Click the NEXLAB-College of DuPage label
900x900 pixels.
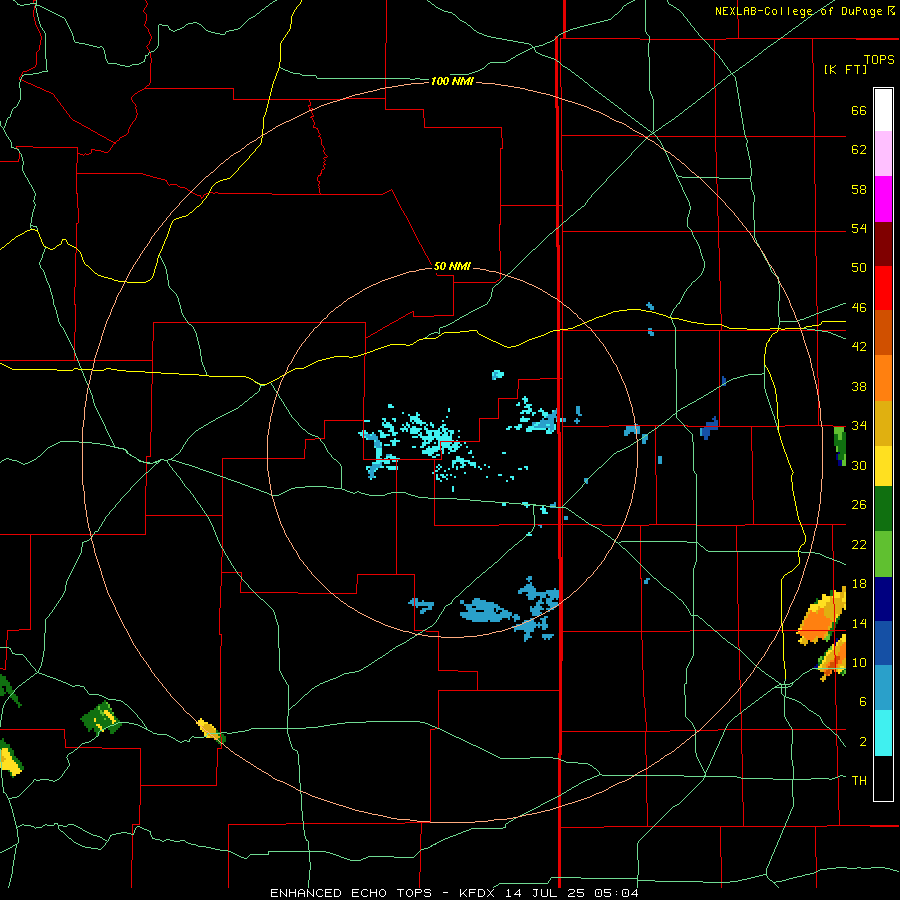pos(800,11)
